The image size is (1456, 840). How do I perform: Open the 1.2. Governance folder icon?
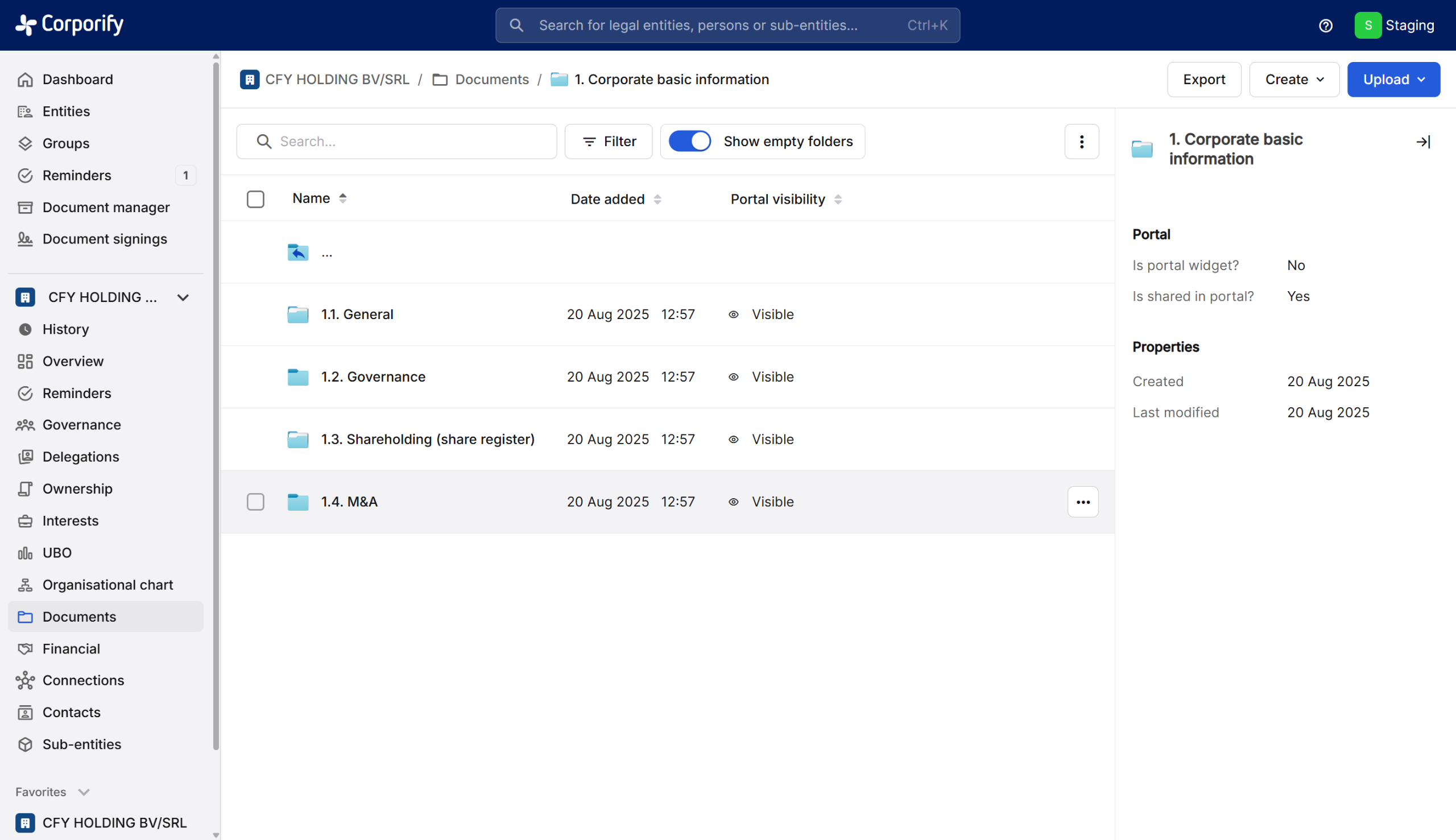pos(297,377)
